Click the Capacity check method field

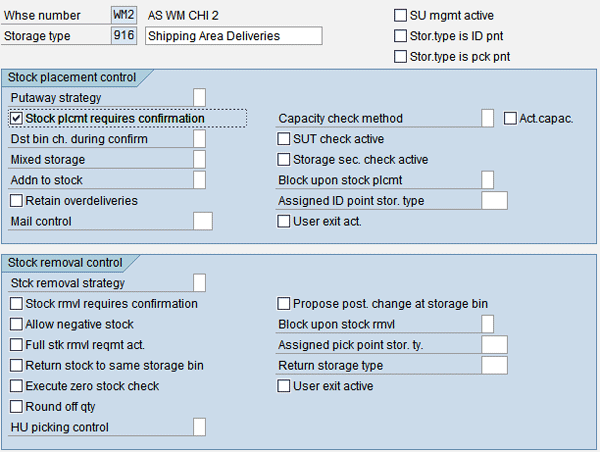pyautogui.click(x=487, y=119)
